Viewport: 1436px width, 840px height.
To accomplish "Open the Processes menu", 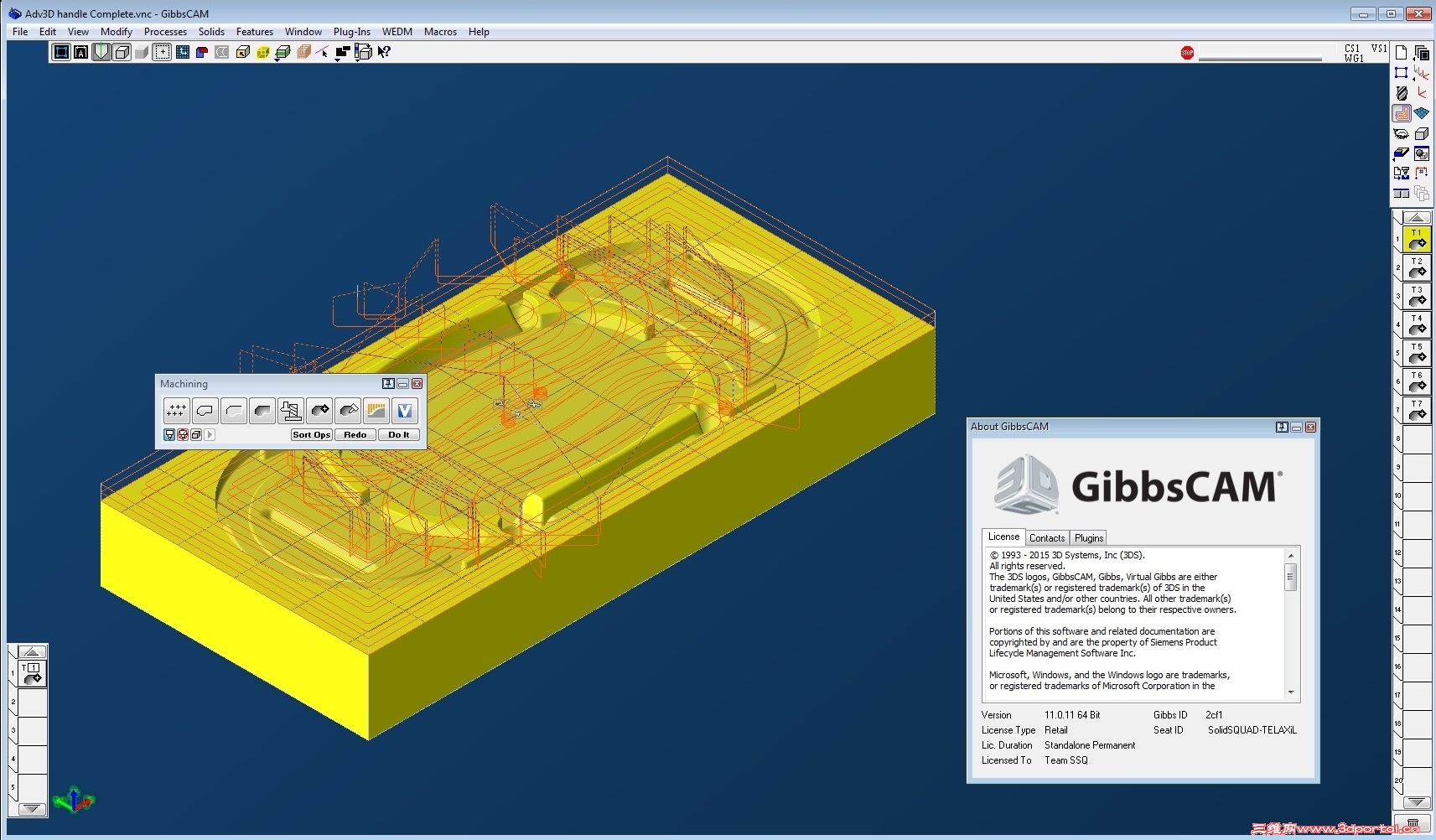I will (x=165, y=32).
